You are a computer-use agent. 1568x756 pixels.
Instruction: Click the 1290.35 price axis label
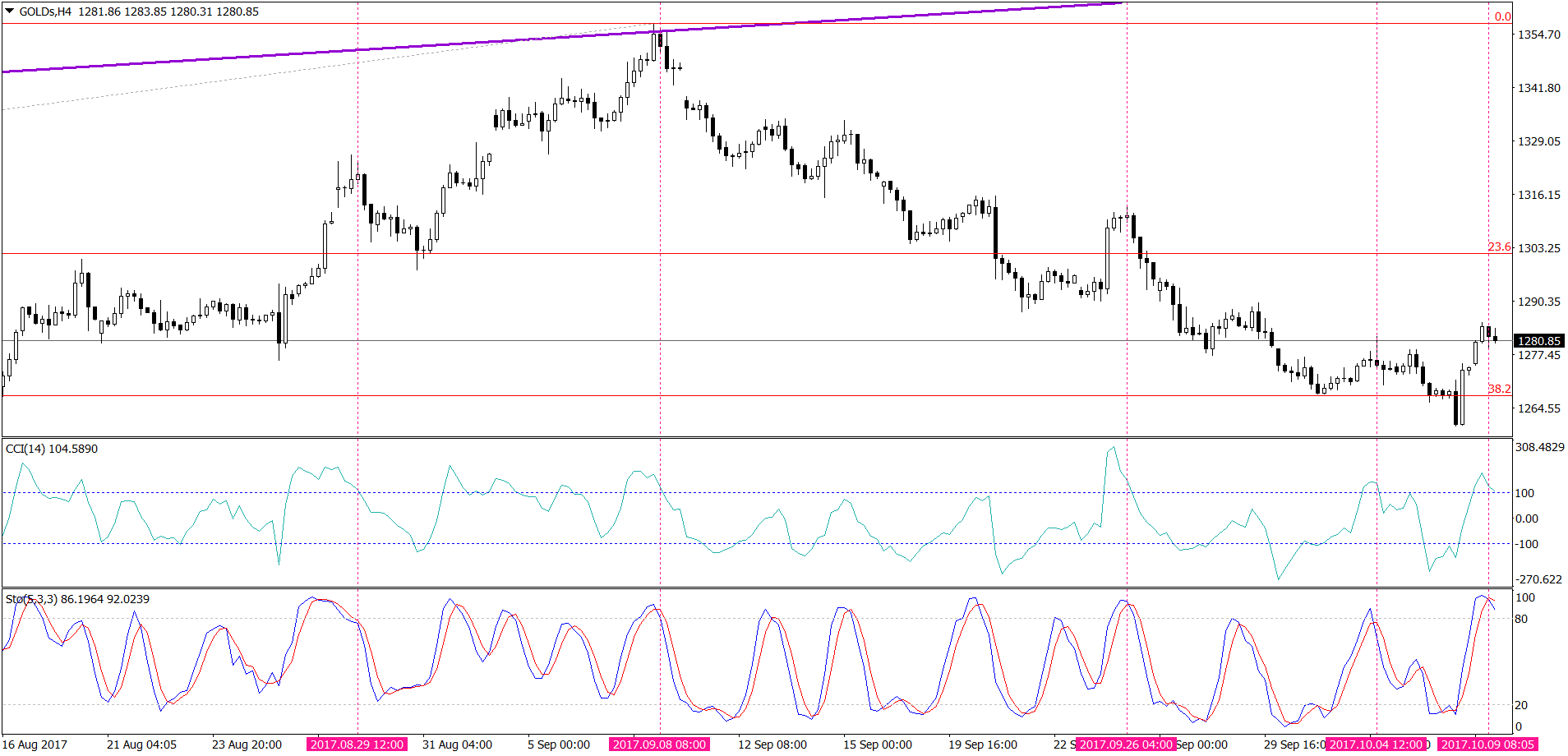pos(1538,302)
